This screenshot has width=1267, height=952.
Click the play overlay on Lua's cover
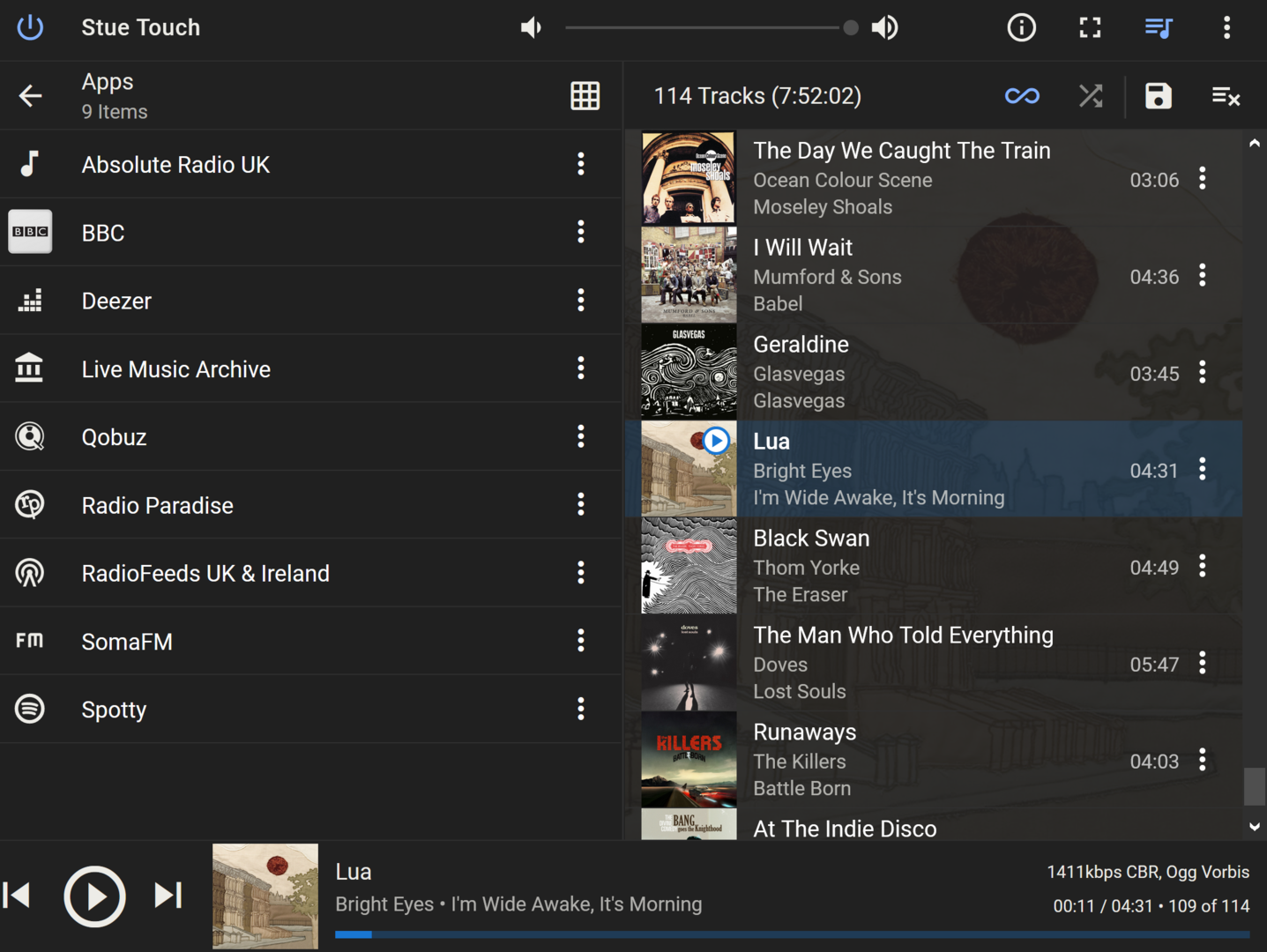(x=716, y=440)
